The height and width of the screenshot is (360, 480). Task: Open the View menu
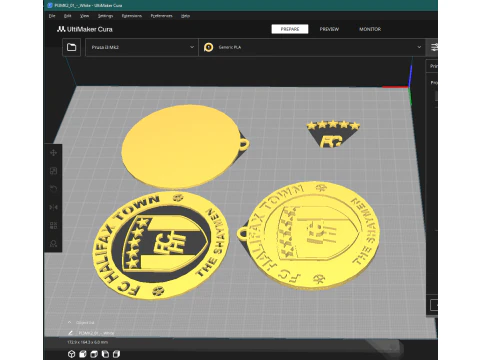coord(84,16)
